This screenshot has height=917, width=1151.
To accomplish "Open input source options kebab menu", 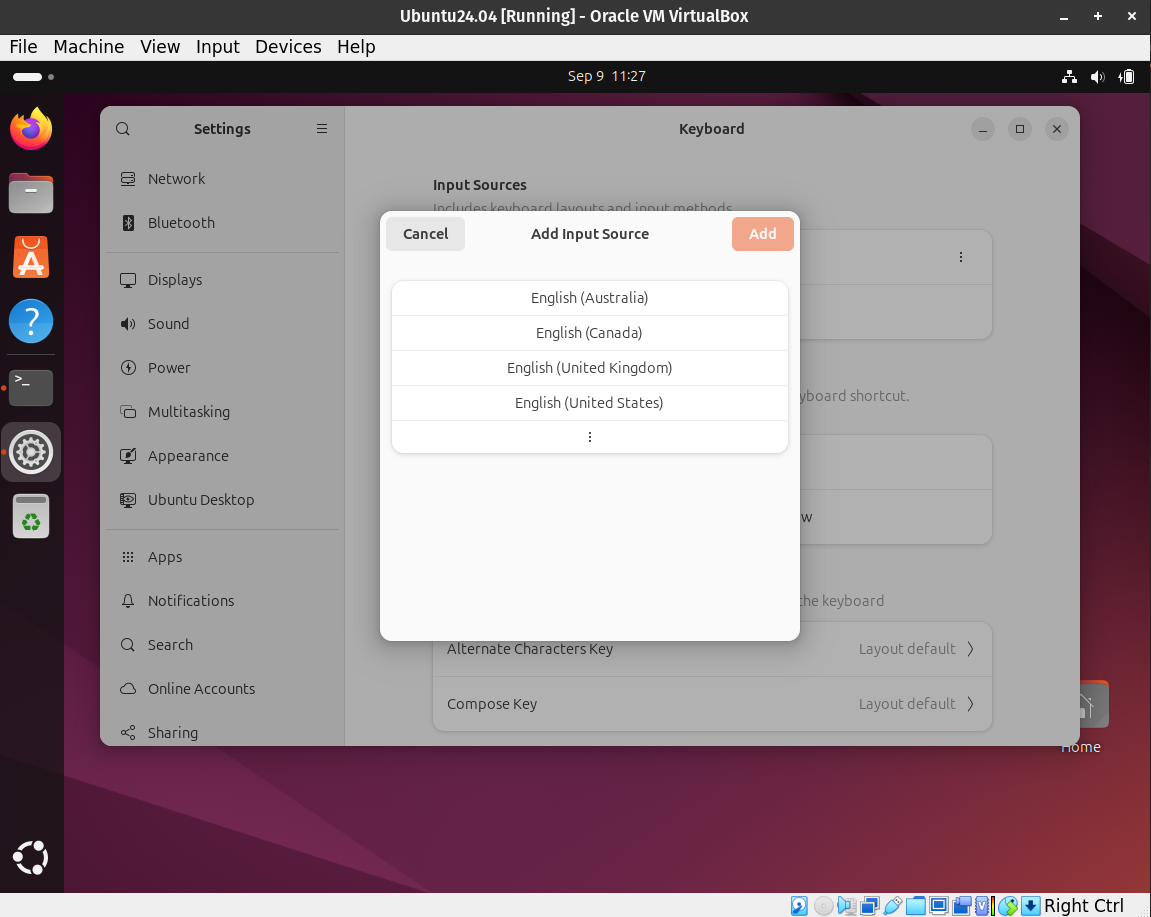I will [x=960, y=257].
